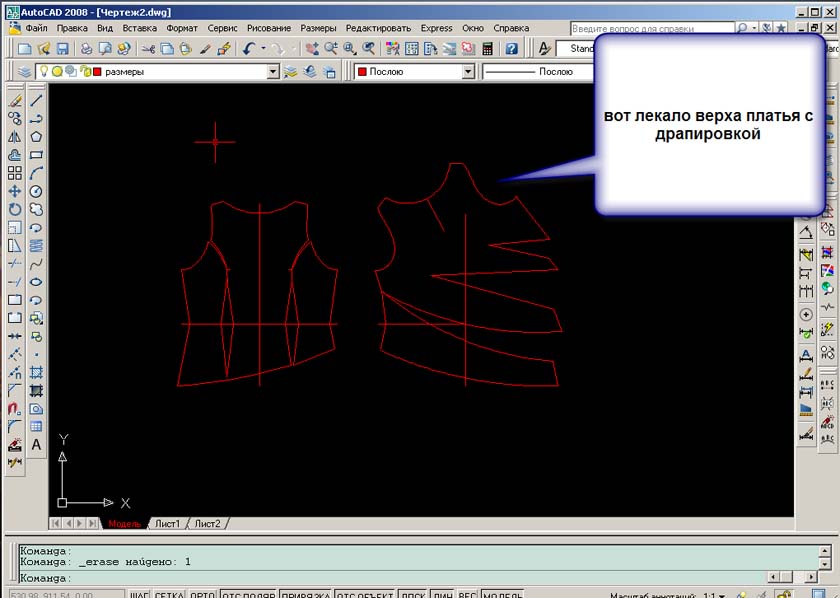This screenshot has width=840, height=598.
Task: Select the Array tool
Action: [x=15, y=173]
